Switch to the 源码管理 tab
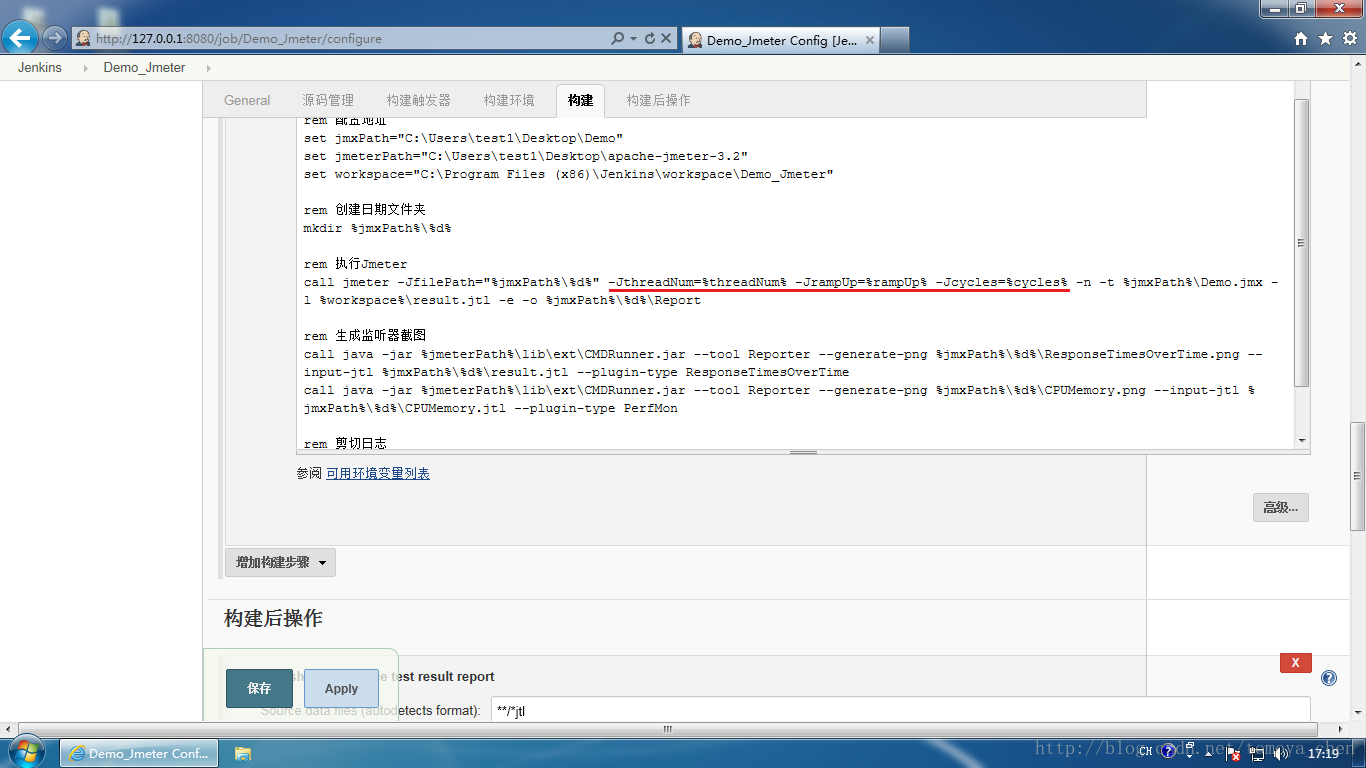The width and height of the screenshot is (1366, 768). click(328, 100)
